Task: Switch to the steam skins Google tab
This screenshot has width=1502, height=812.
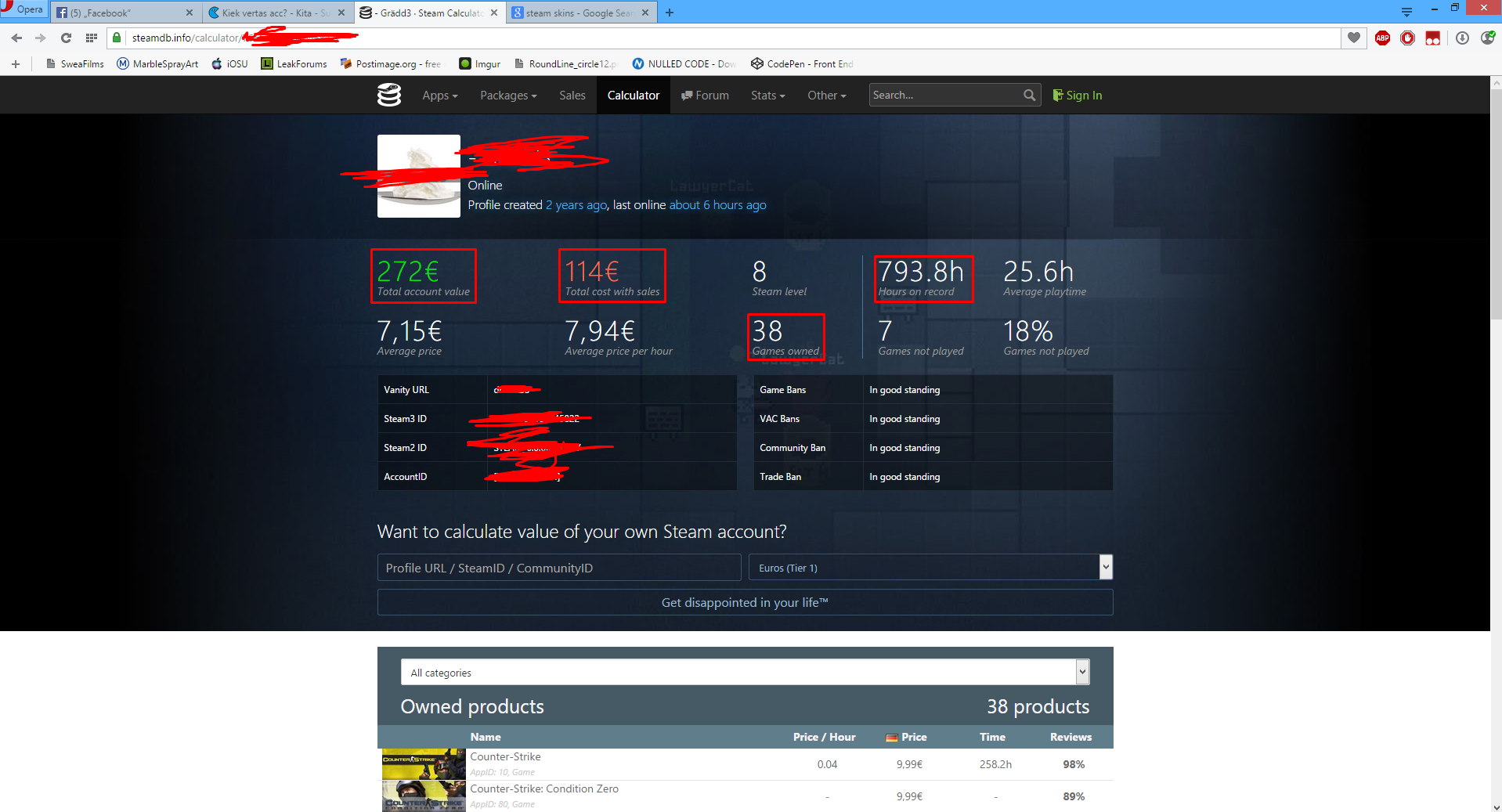Action: click(581, 13)
